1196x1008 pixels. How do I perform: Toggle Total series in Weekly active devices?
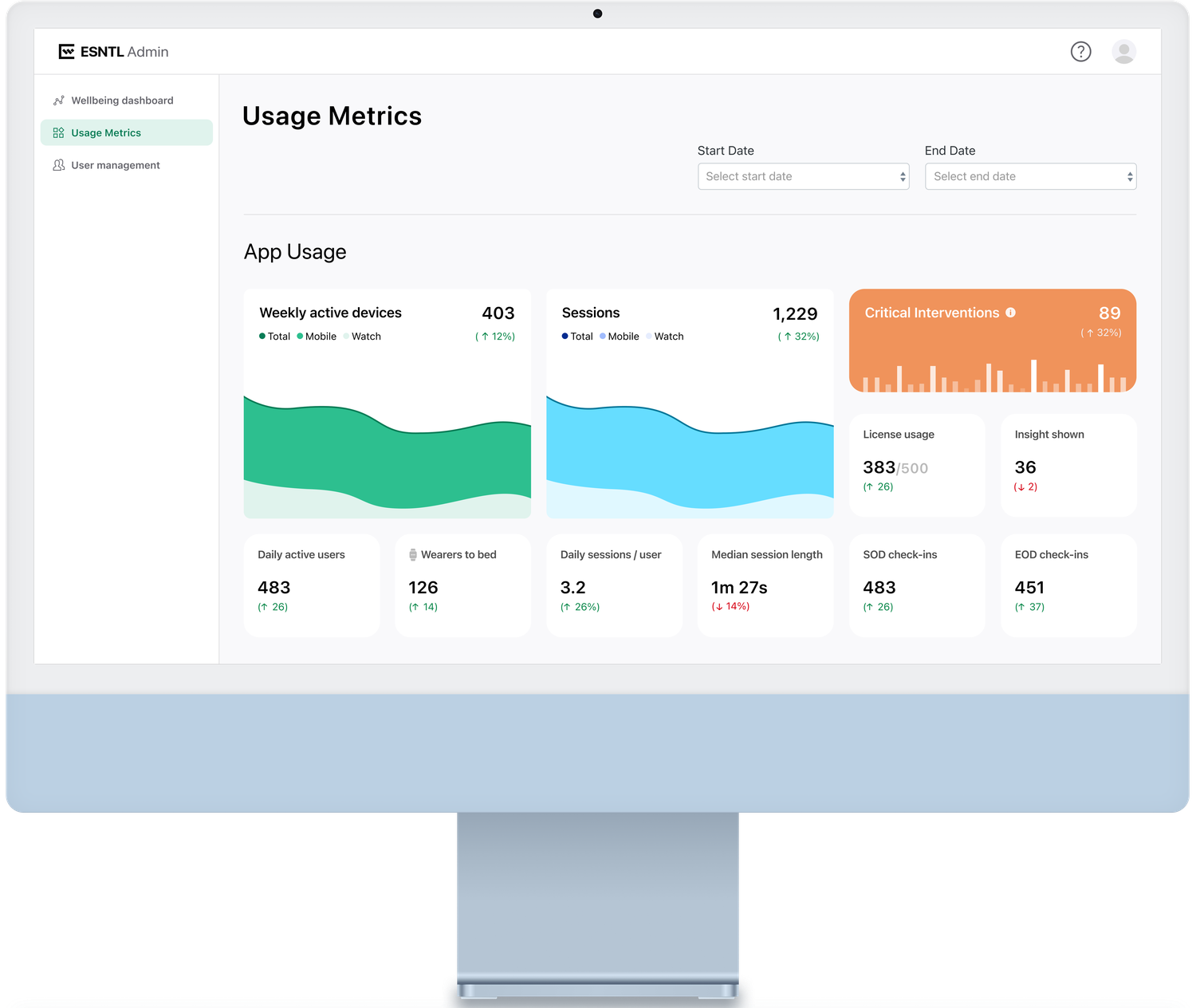click(275, 337)
